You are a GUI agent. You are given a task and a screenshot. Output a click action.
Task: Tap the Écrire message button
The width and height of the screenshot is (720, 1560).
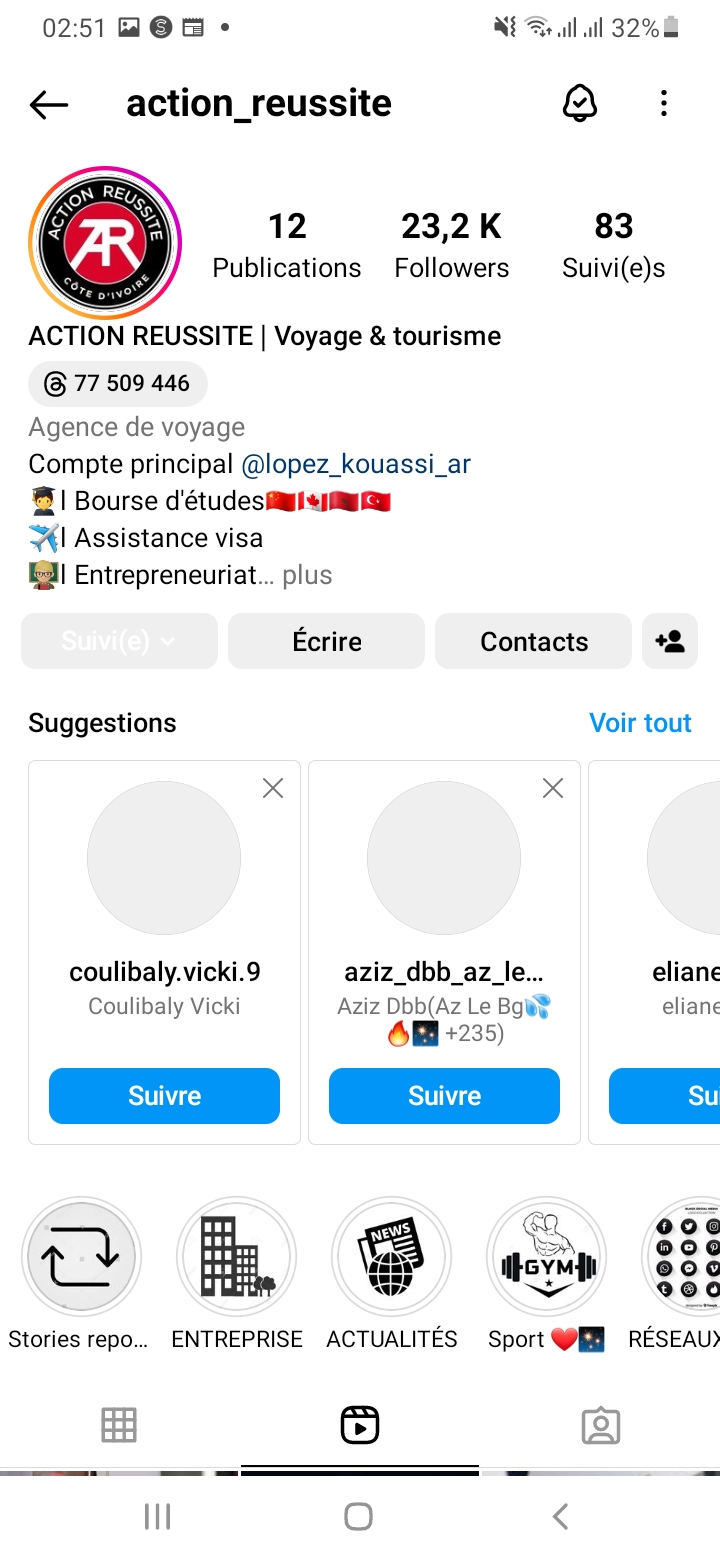coord(327,641)
